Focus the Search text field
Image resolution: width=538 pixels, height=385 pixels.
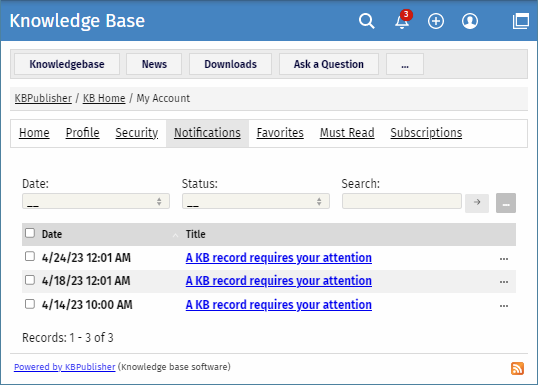[402, 201]
